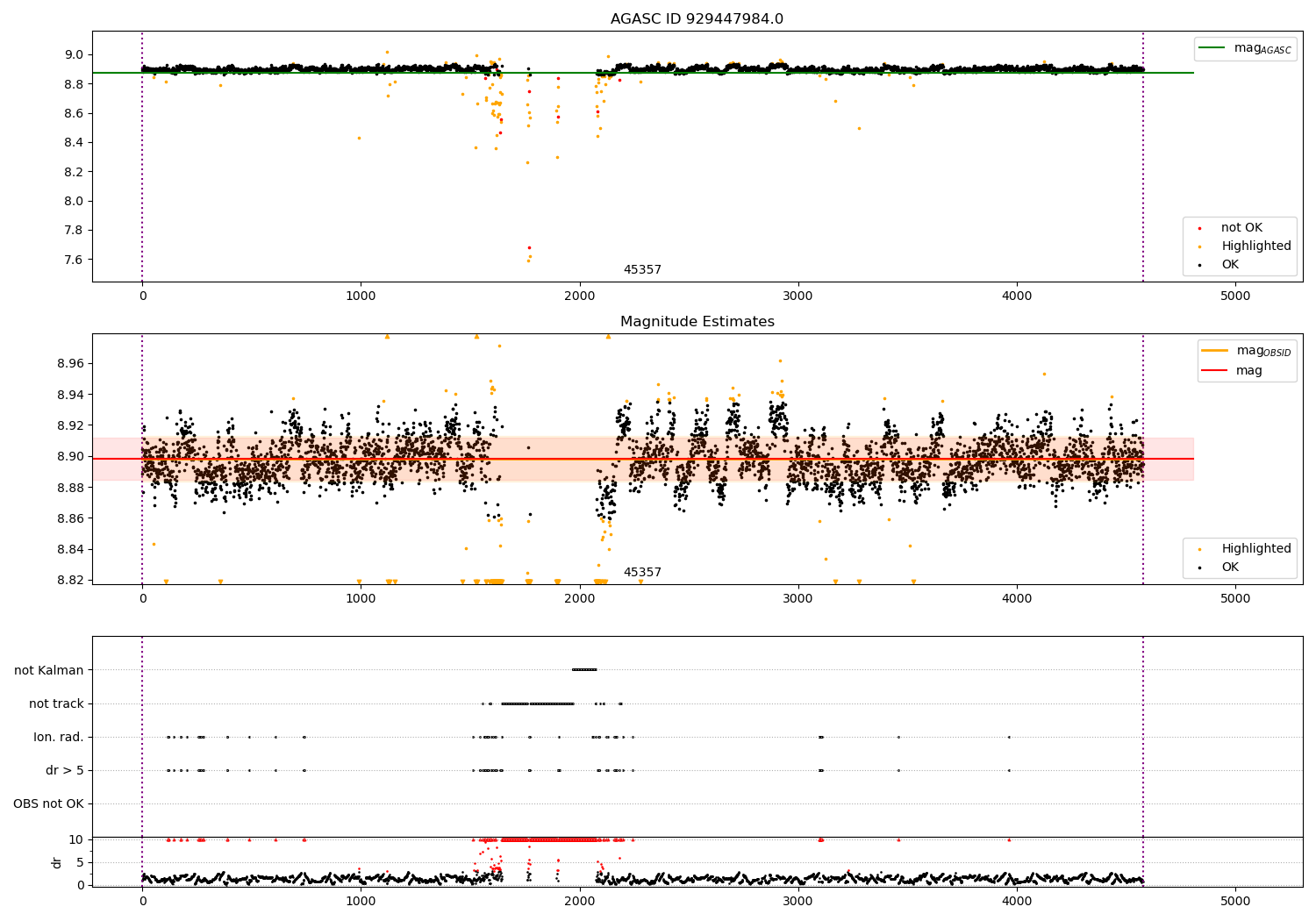Click the 7.6 y-axis tick label
Screen dimensions: 1316x921
tap(74, 260)
